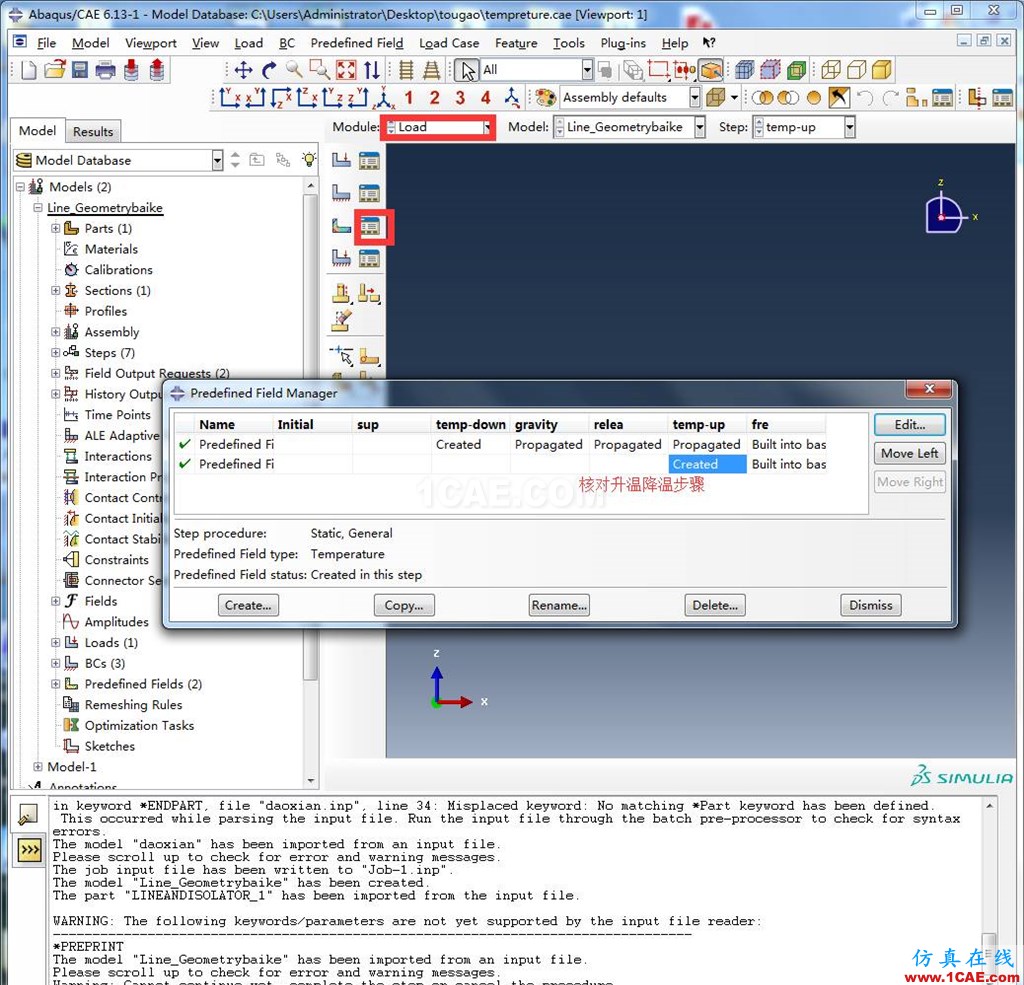Click the Auto-Fit View icon
Viewport: 1024px width, 985px height.
345,70
